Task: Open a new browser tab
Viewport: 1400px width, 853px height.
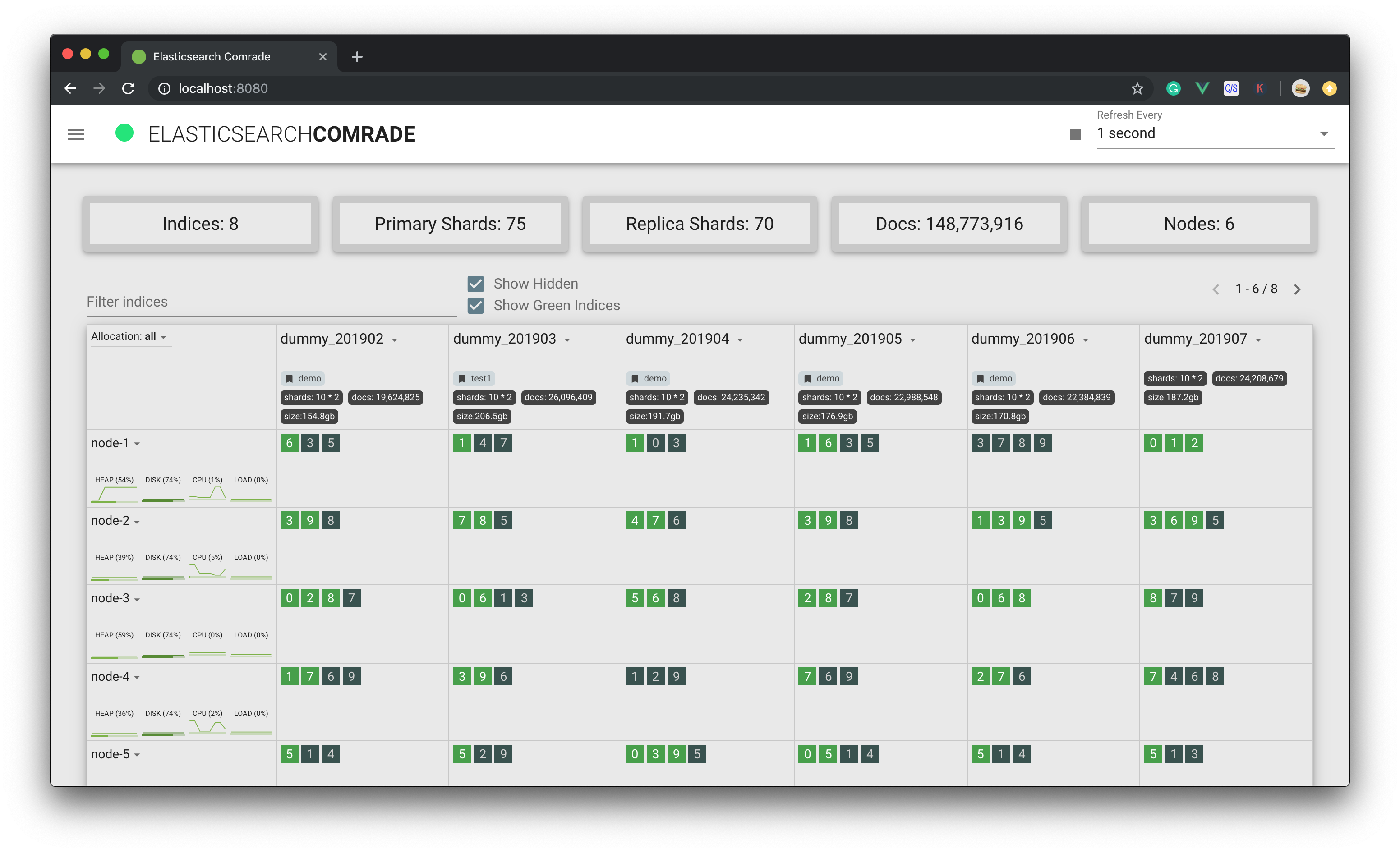Action: pyautogui.click(x=357, y=57)
